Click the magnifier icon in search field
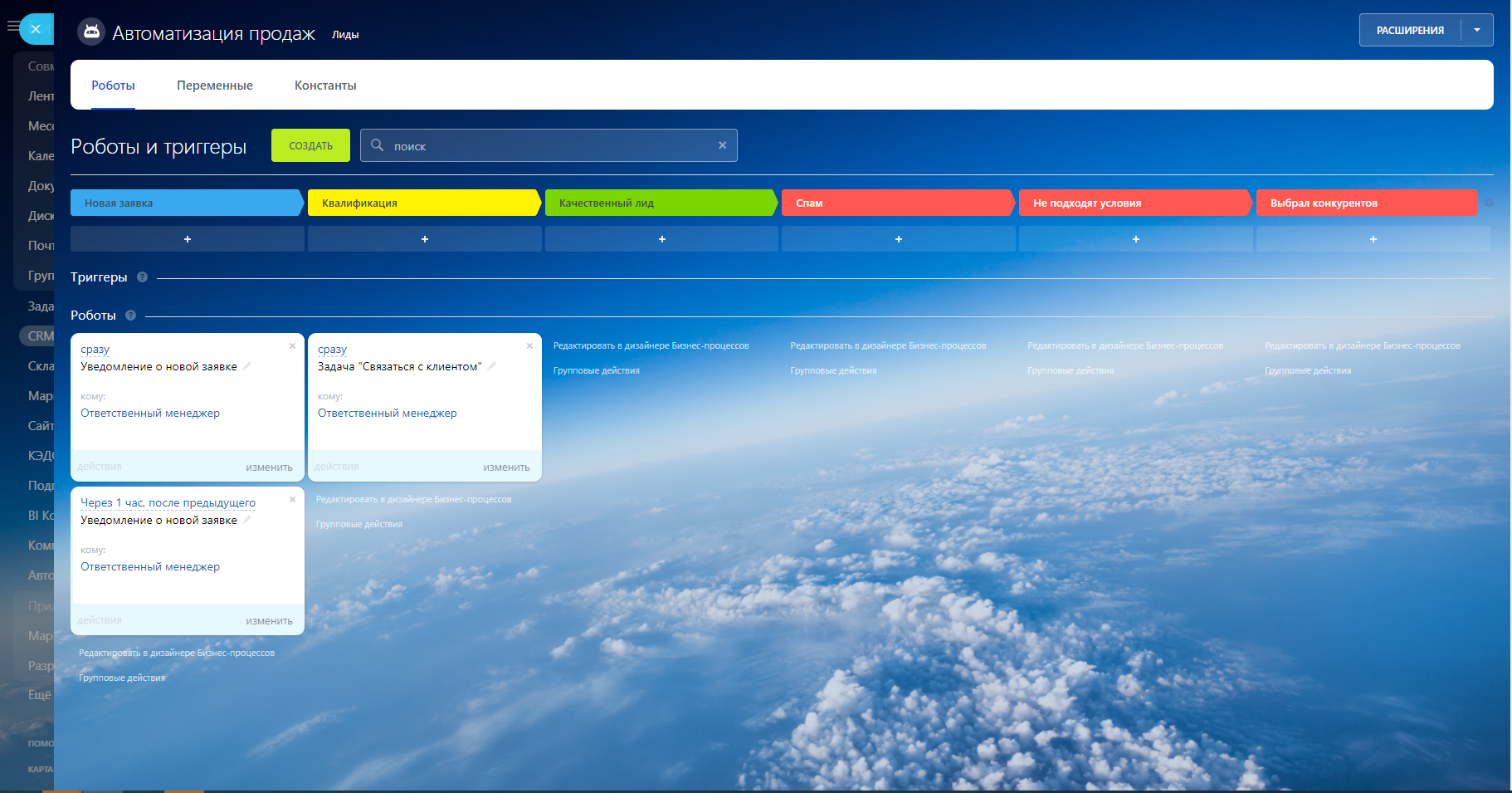This screenshot has width=1512, height=793. pos(377,145)
